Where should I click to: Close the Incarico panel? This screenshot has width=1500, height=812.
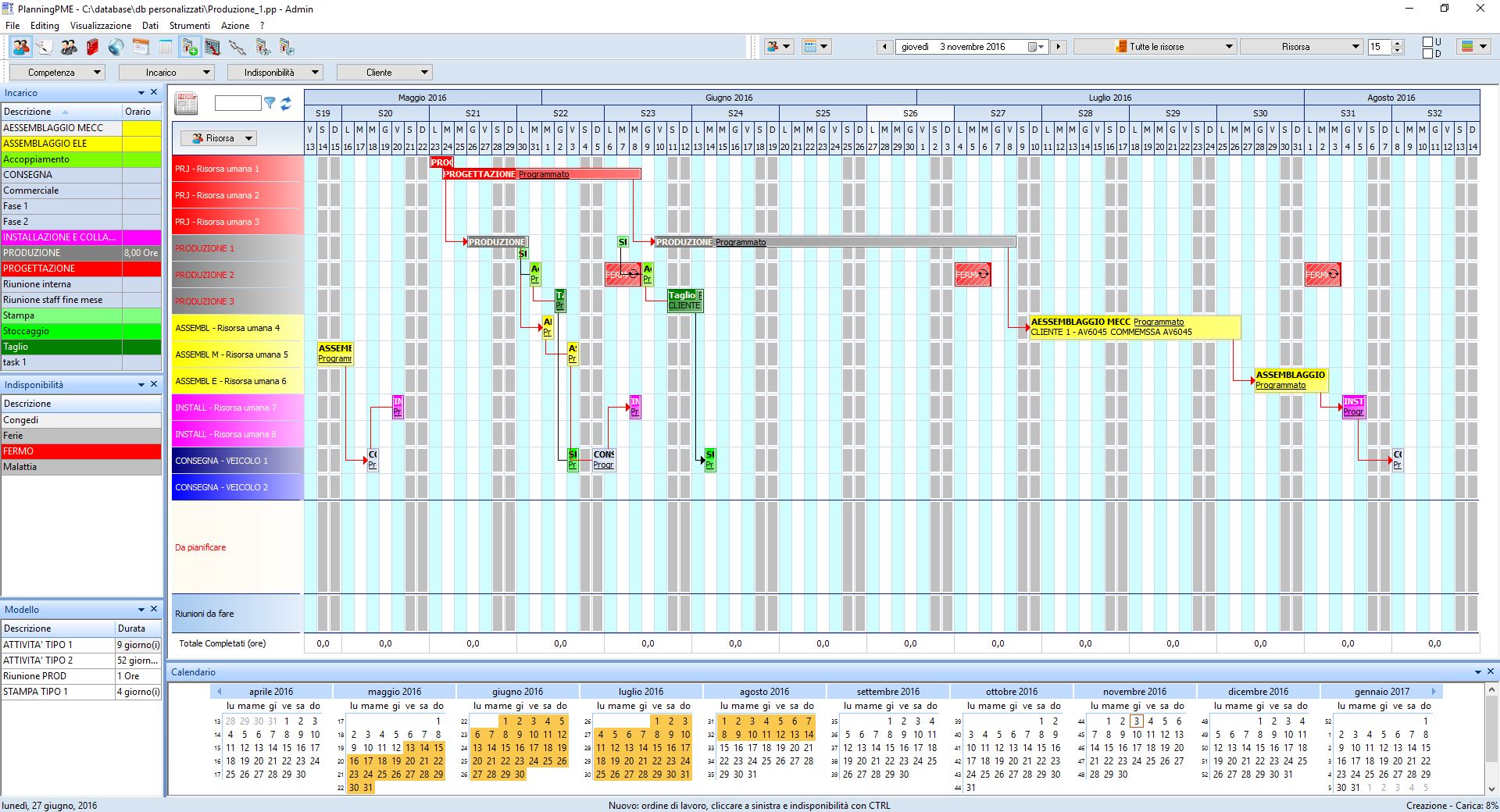tap(154, 92)
